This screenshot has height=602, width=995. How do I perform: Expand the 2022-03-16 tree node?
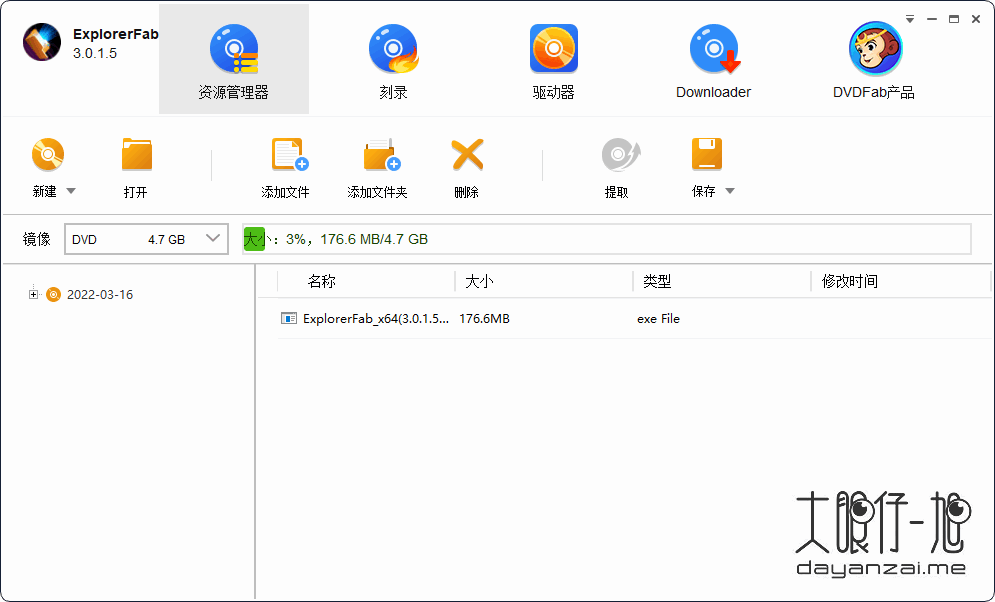click(x=33, y=294)
